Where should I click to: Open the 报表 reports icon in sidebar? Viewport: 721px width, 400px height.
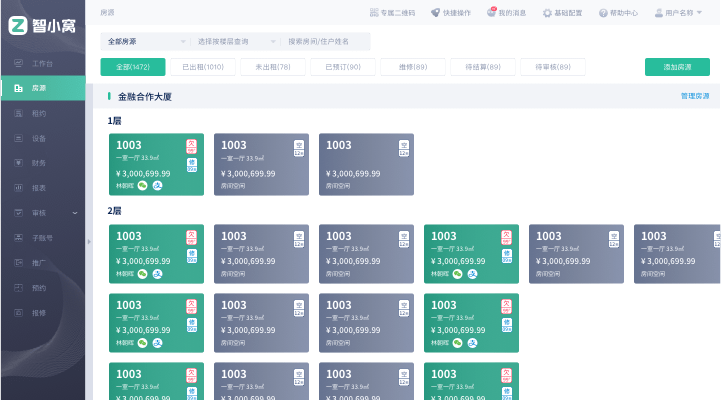click(x=18, y=188)
